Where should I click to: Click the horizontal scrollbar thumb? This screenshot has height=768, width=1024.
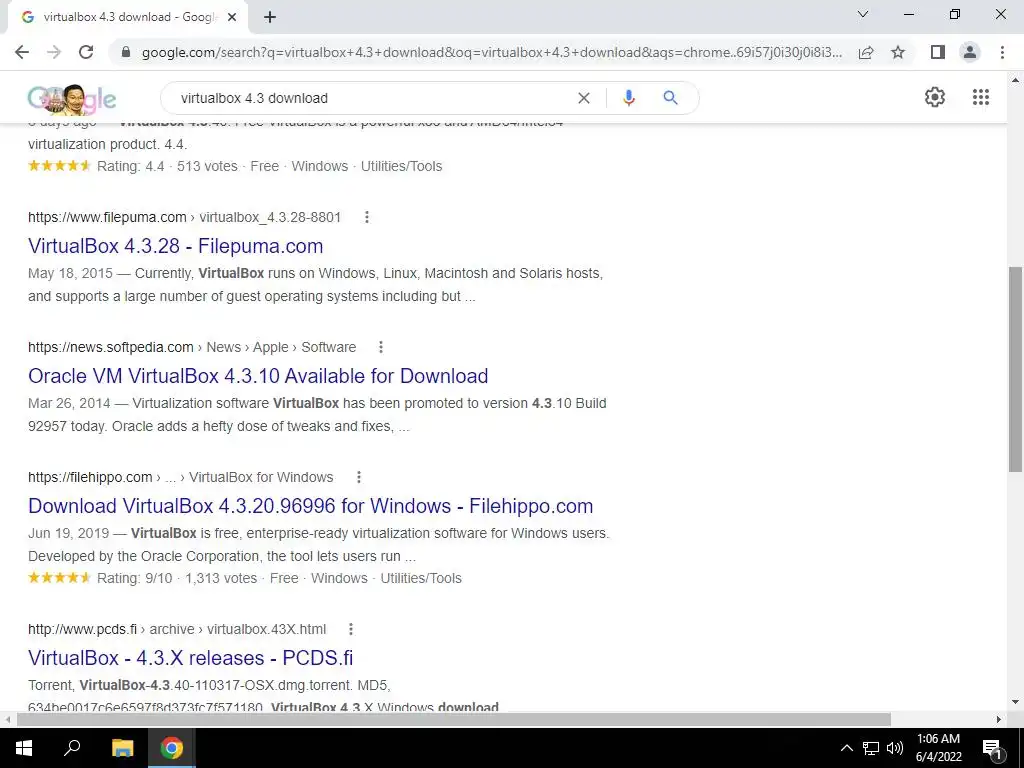pyautogui.click(x=454, y=719)
